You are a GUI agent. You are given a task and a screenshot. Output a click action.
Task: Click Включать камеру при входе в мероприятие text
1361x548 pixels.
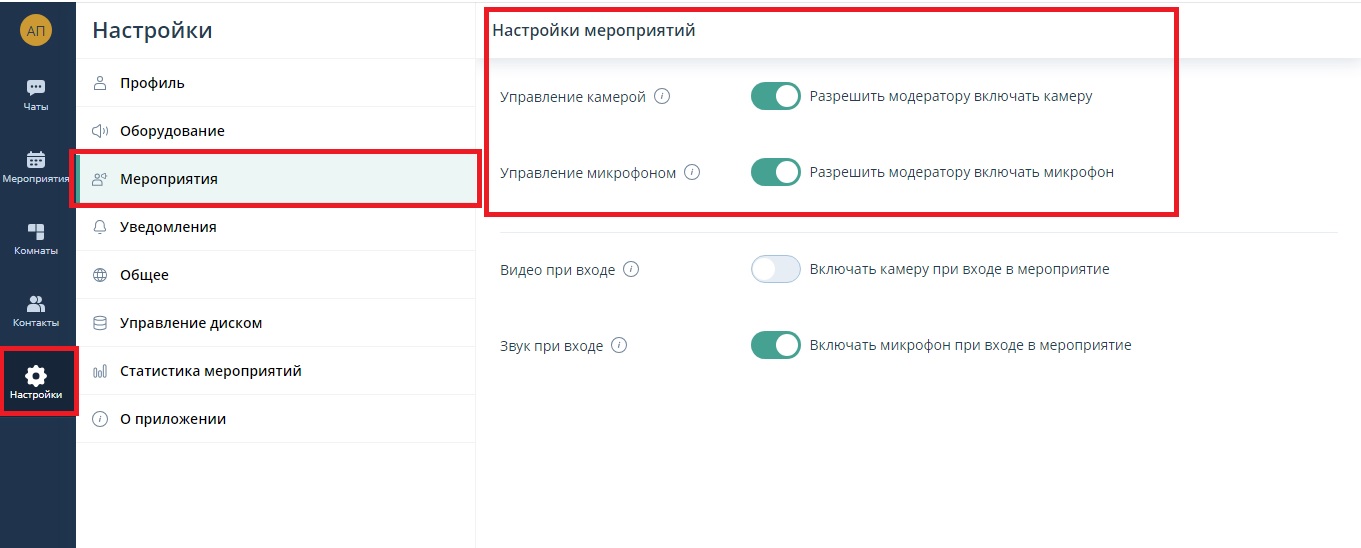click(960, 269)
